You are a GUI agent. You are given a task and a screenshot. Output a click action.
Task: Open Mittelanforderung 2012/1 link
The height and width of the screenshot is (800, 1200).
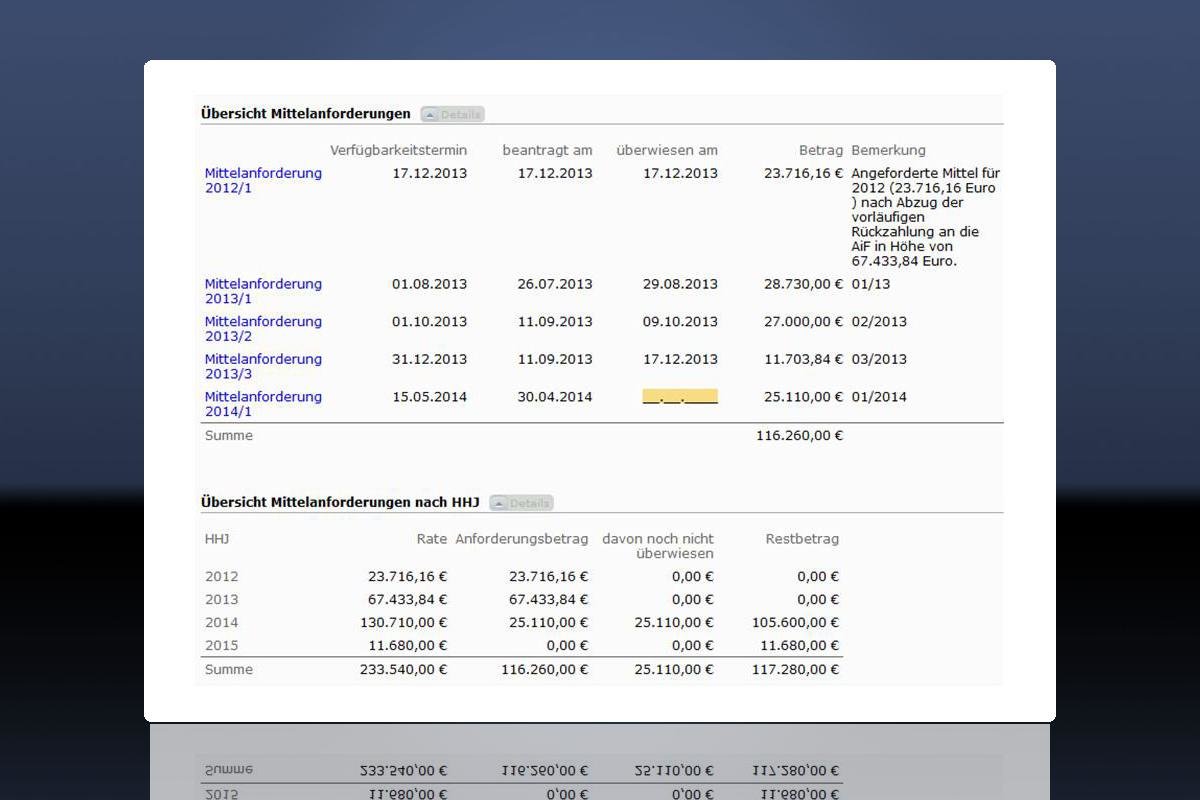point(263,180)
